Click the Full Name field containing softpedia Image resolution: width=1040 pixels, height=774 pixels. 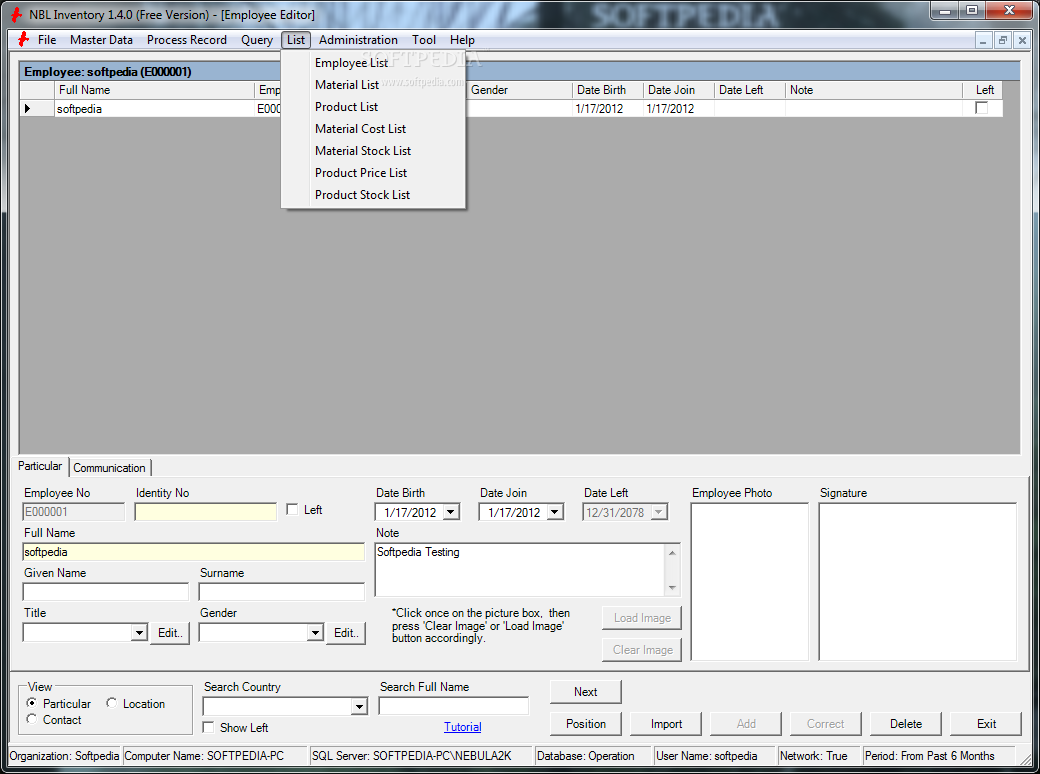coord(194,552)
